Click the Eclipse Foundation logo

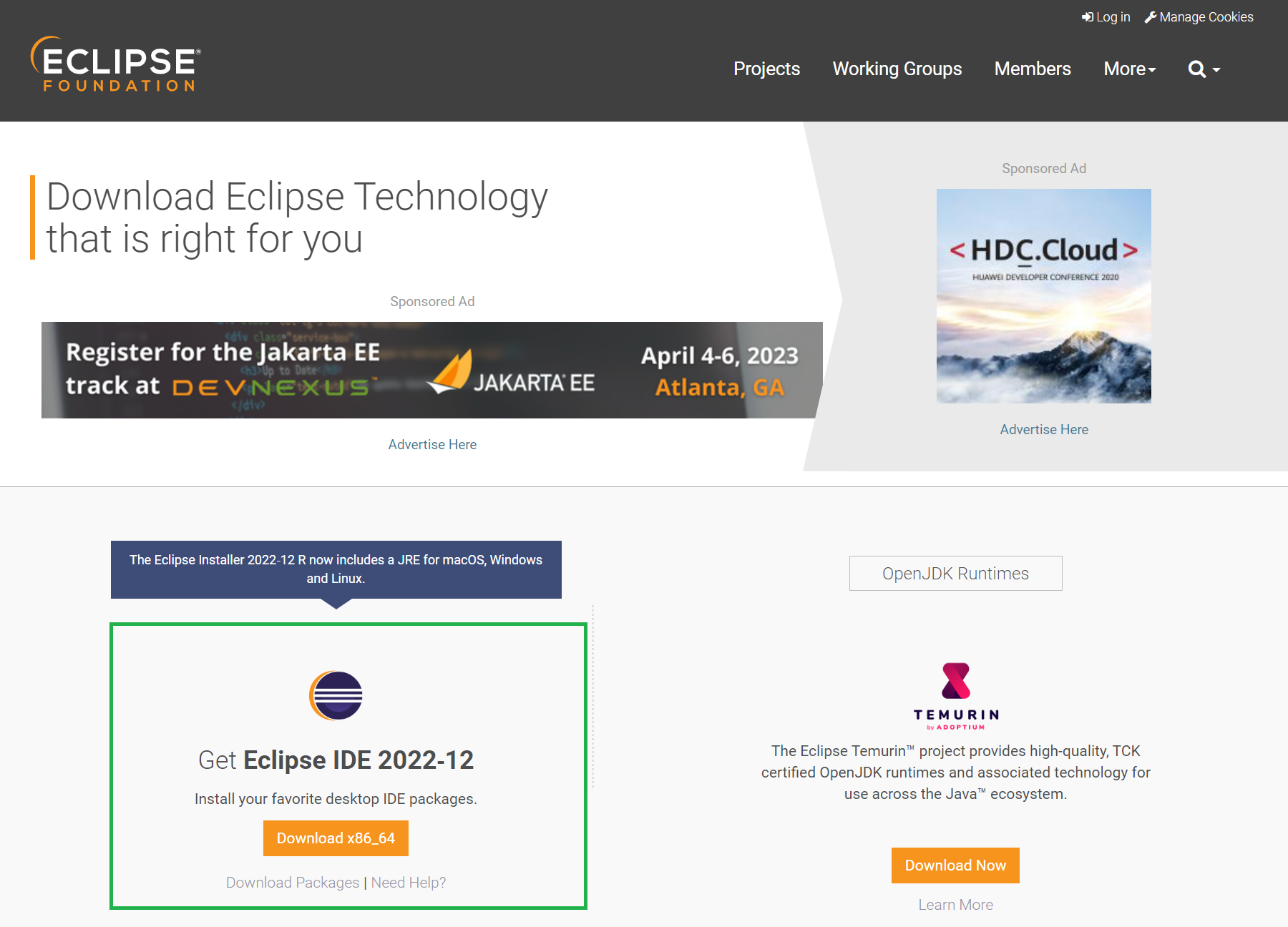(116, 64)
